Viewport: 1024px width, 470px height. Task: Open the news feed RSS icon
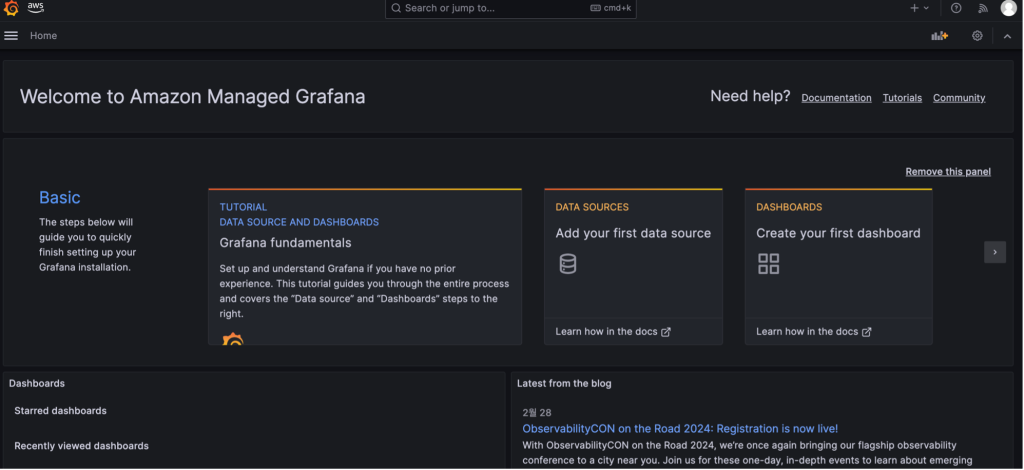[983, 8]
